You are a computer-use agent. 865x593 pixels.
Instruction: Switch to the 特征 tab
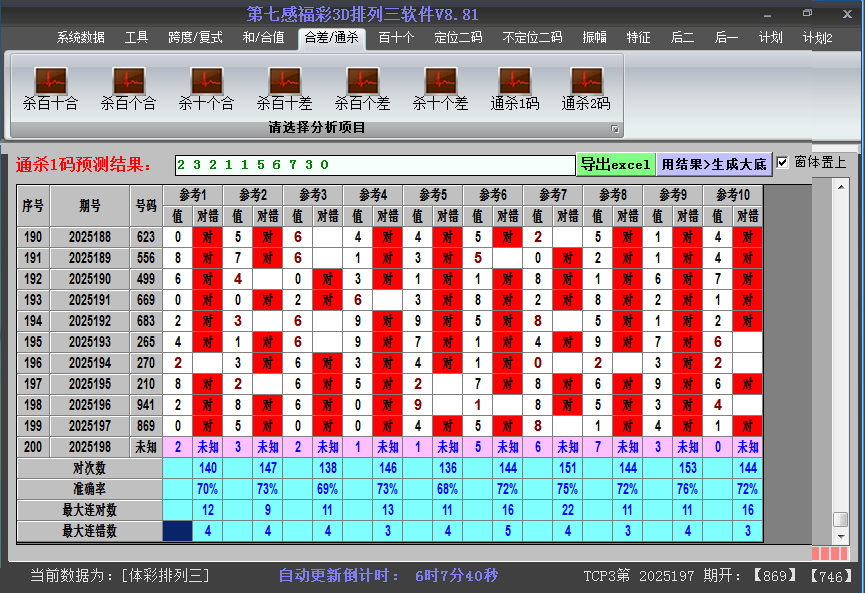(639, 38)
